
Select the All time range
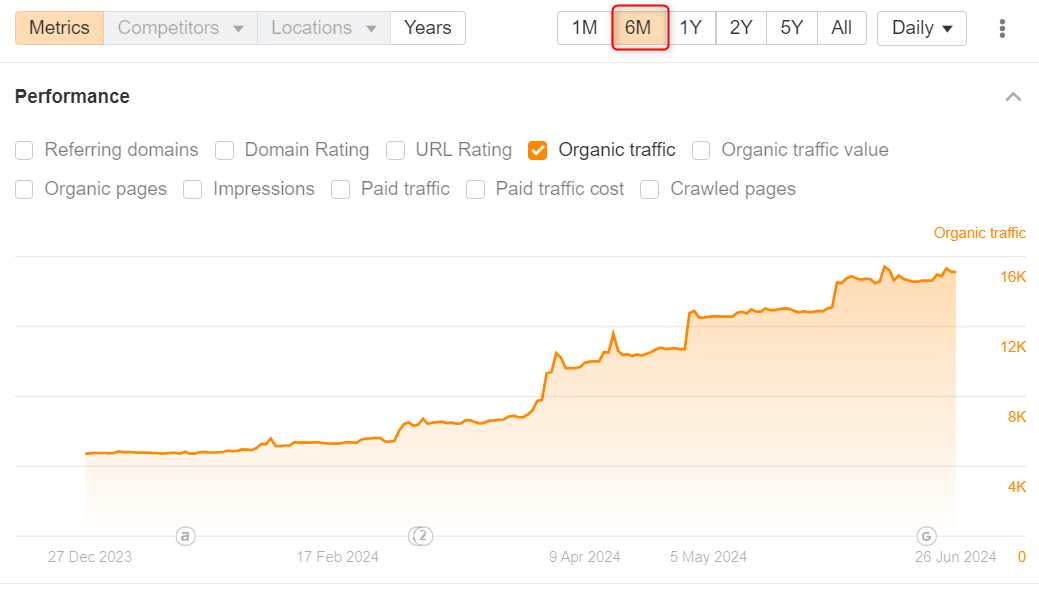[x=842, y=28]
